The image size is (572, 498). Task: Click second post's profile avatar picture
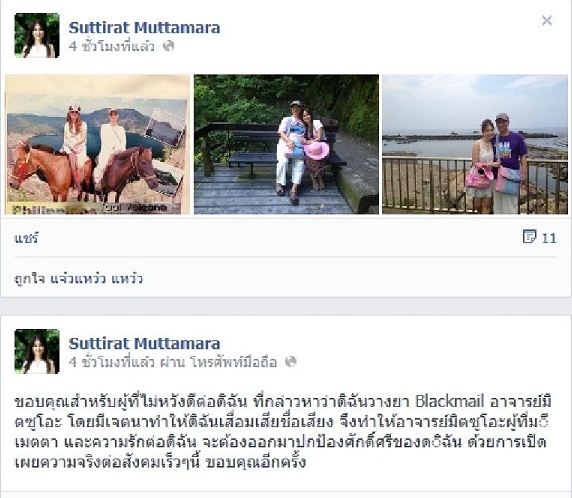click(37, 351)
